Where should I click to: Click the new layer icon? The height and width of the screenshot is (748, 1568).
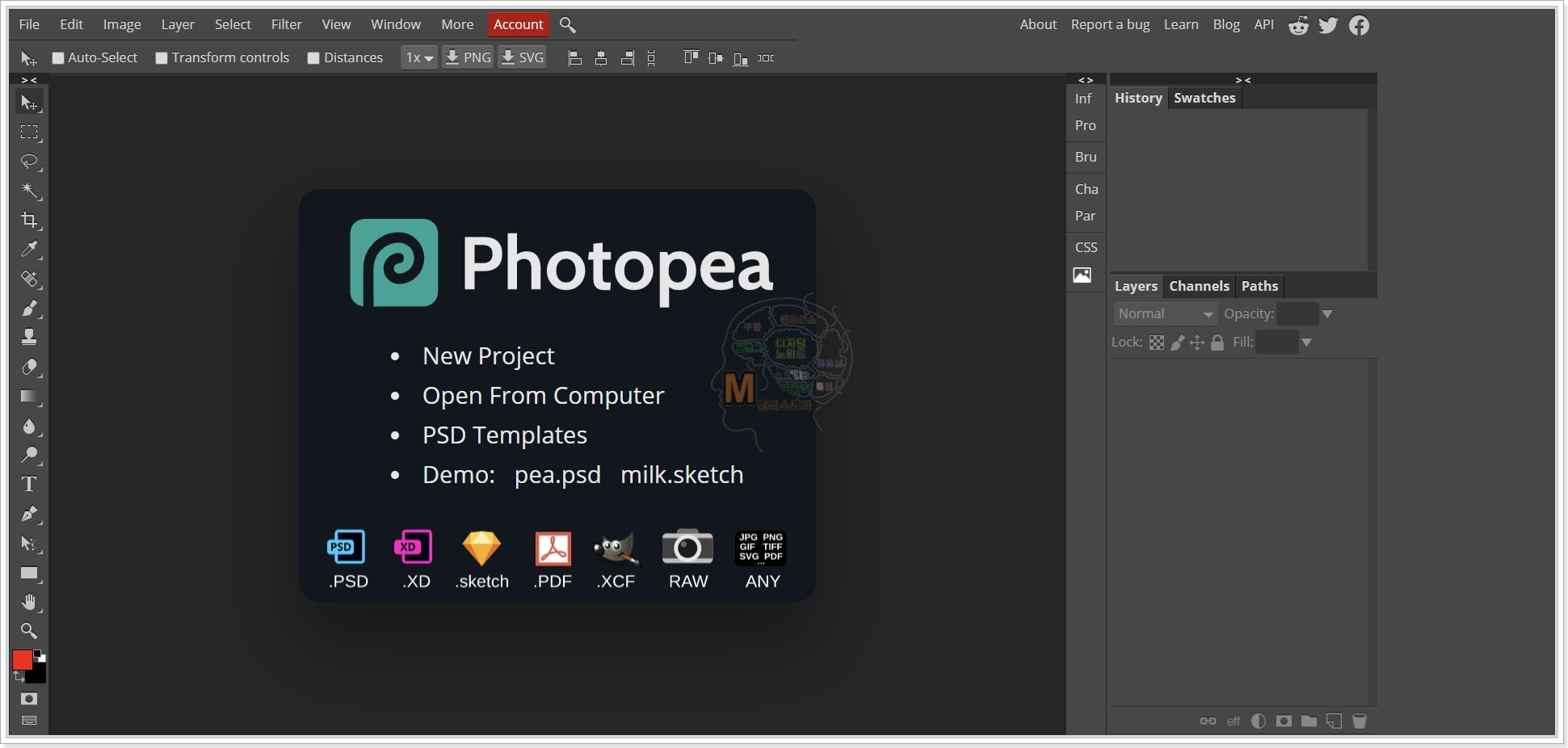(x=1335, y=721)
